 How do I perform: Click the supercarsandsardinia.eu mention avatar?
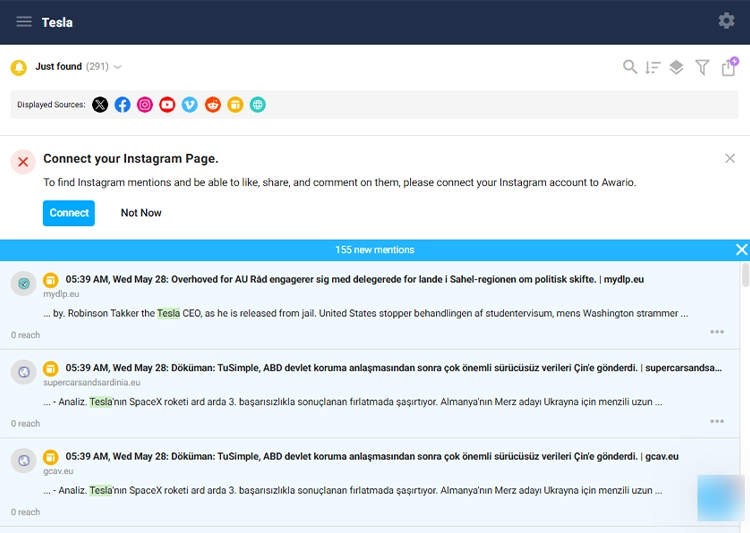pyautogui.click(x=23, y=372)
